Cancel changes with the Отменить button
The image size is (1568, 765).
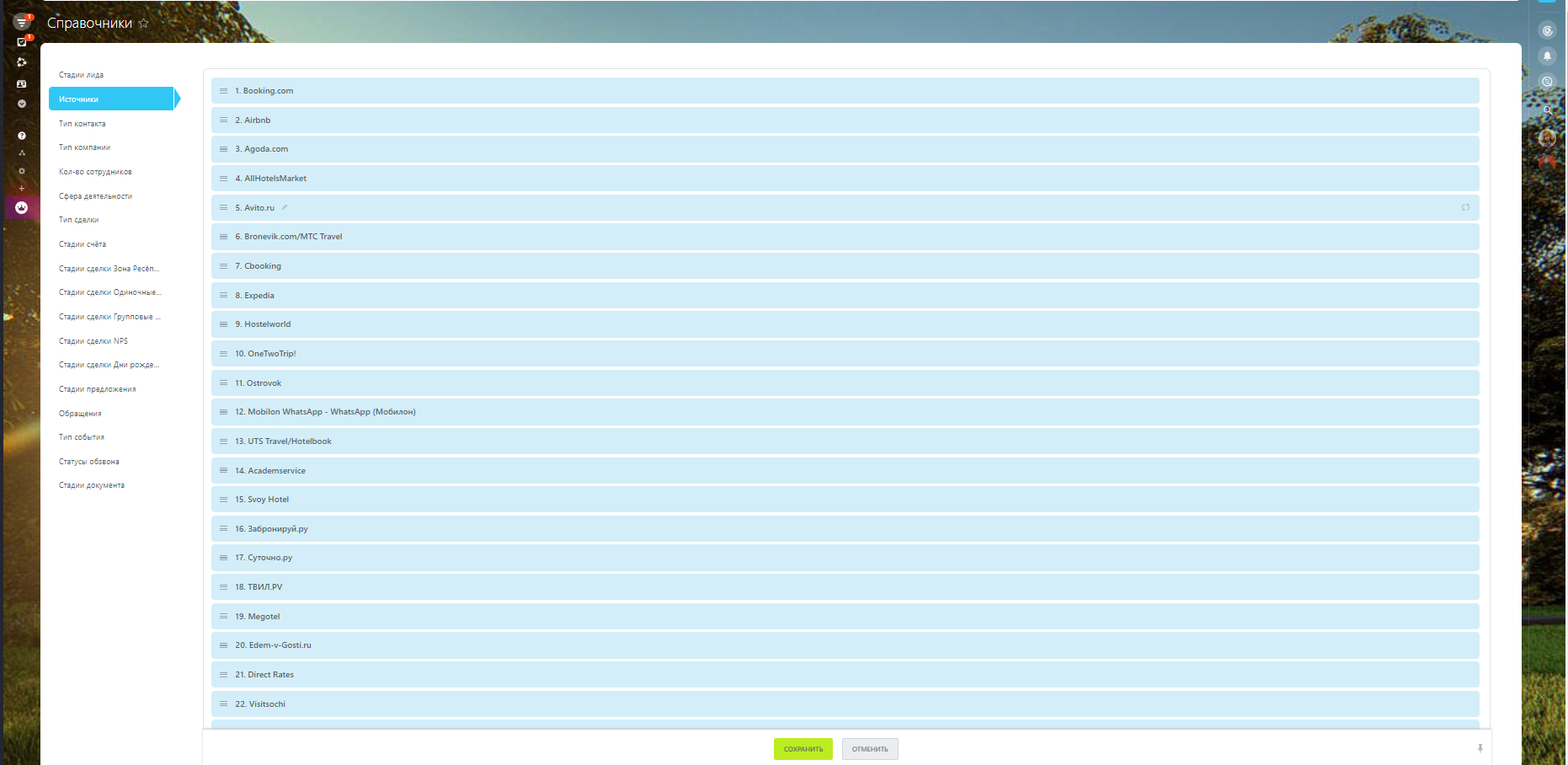870,749
